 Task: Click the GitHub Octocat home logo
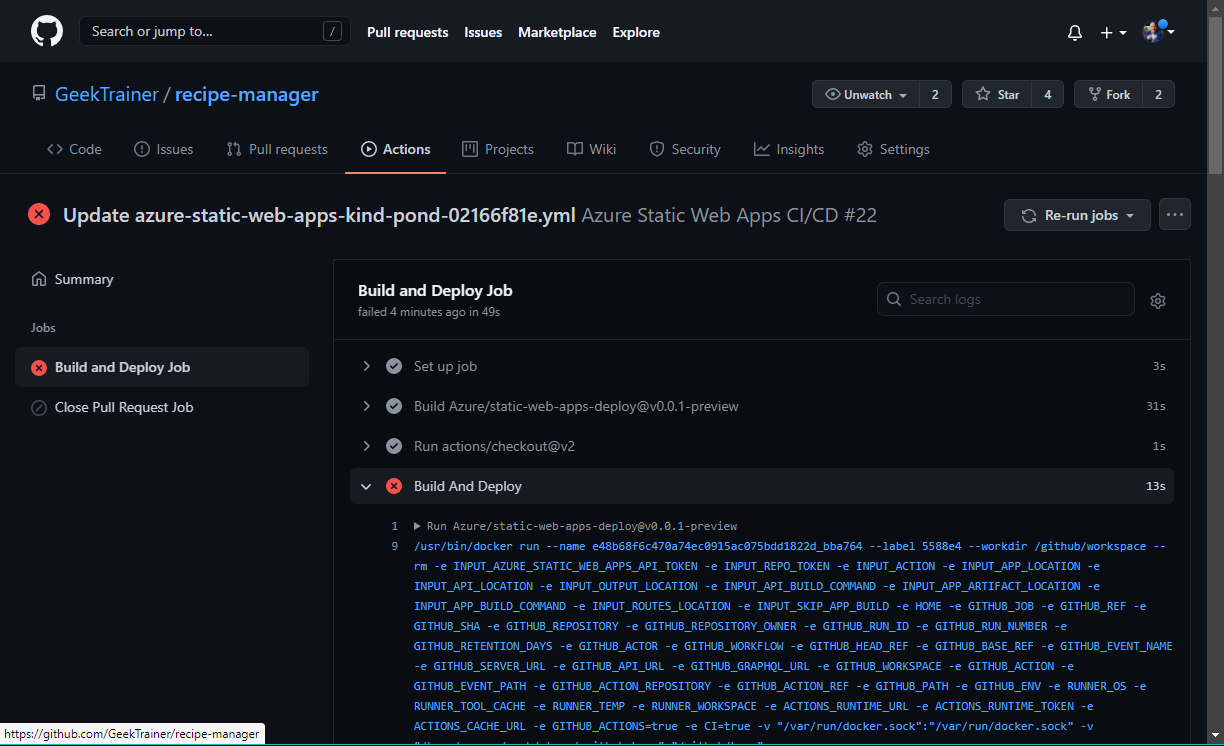[47, 31]
